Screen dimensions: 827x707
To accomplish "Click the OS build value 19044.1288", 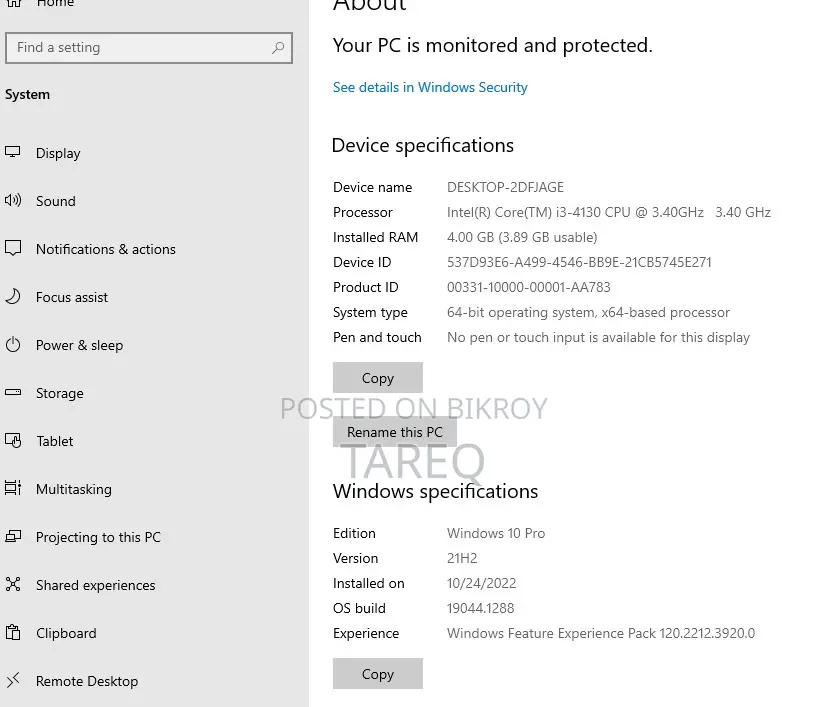I will click(x=480, y=608).
